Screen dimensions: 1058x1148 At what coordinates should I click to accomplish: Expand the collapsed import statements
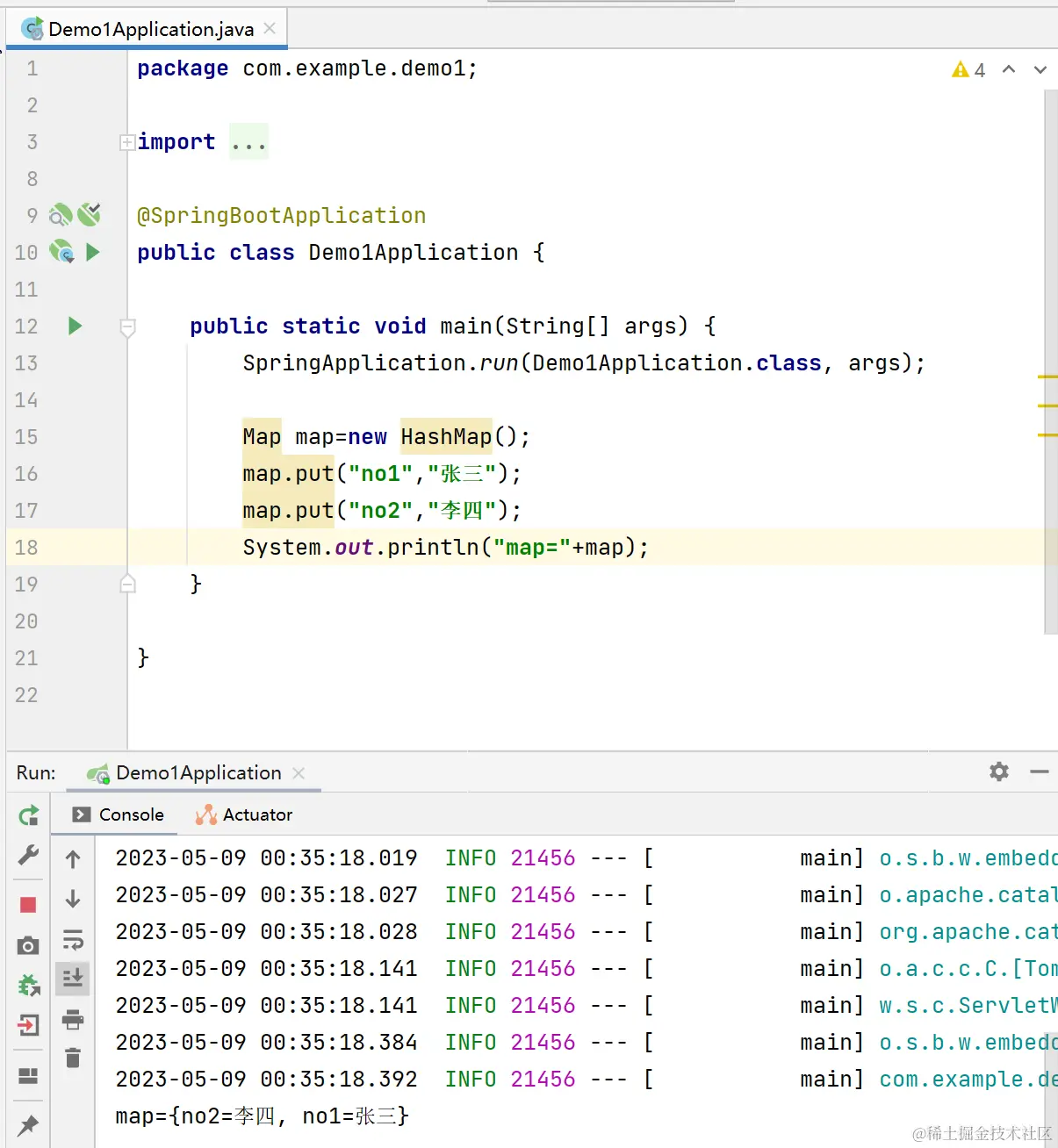click(x=127, y=142)
